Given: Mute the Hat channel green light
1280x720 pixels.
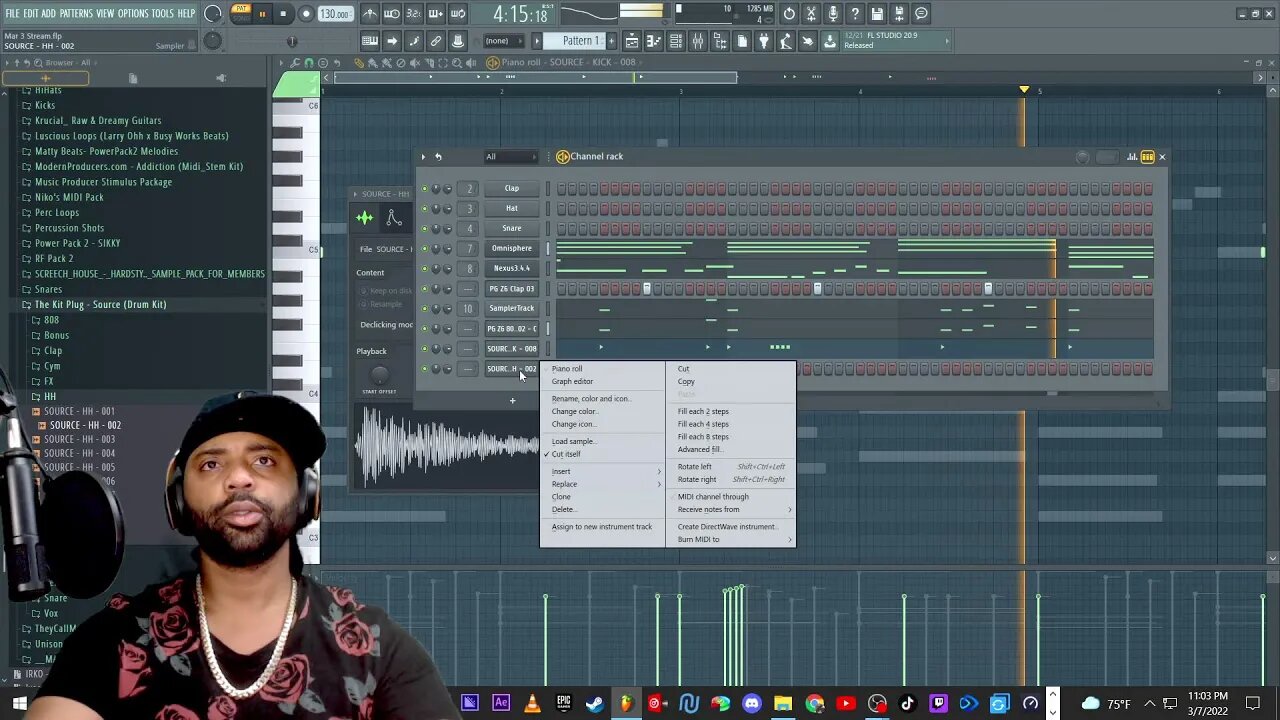Looking at the screenshot, I should pyautogui.click(x=424, y=208).
